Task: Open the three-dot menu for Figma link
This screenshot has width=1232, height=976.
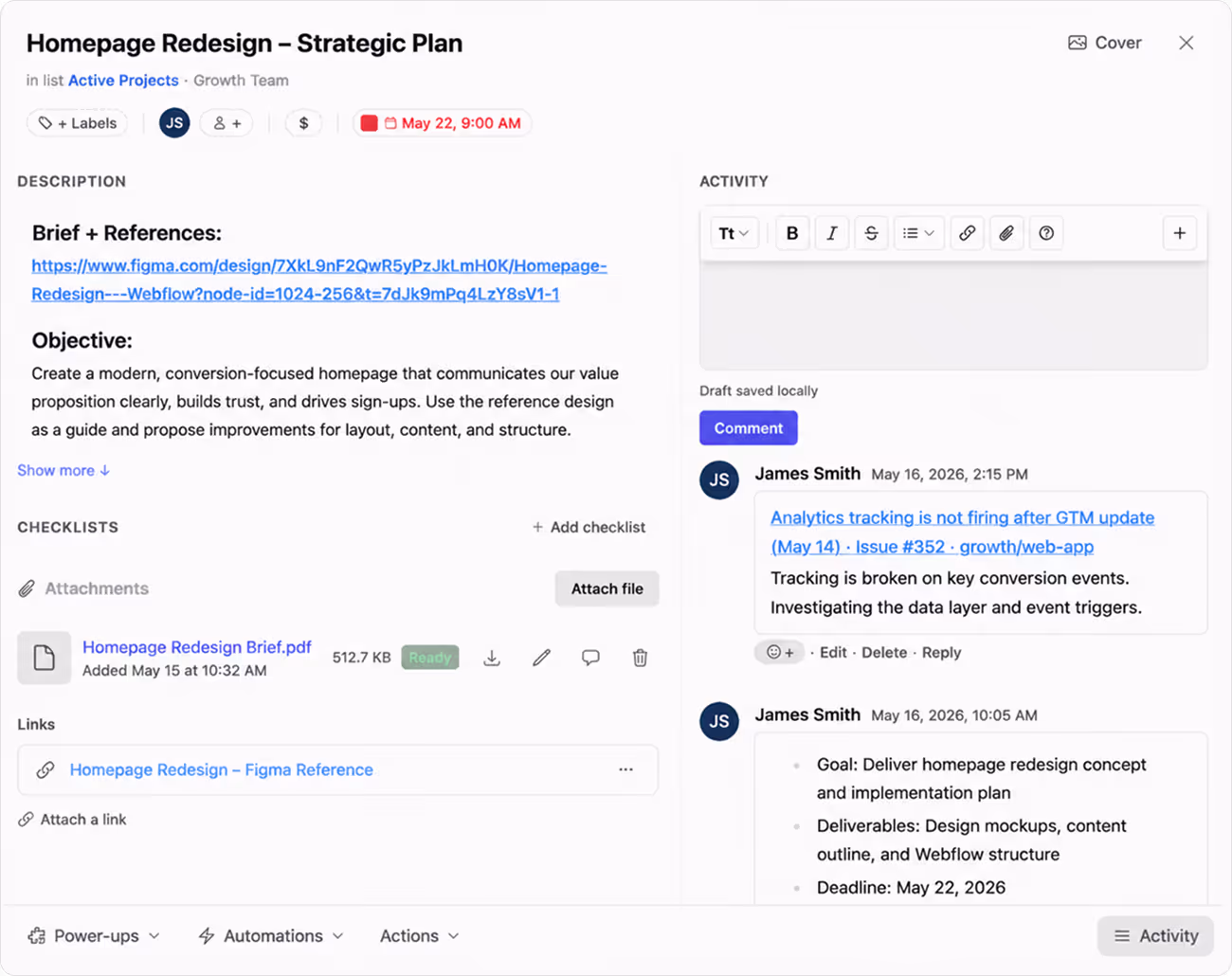Action: click(x=625, y=769)
